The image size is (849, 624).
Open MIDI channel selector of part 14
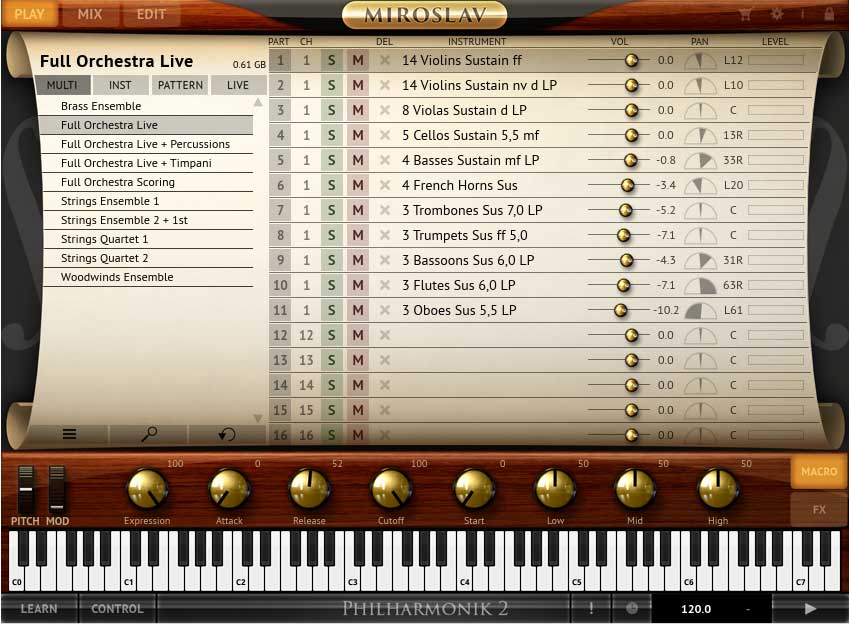306,385
